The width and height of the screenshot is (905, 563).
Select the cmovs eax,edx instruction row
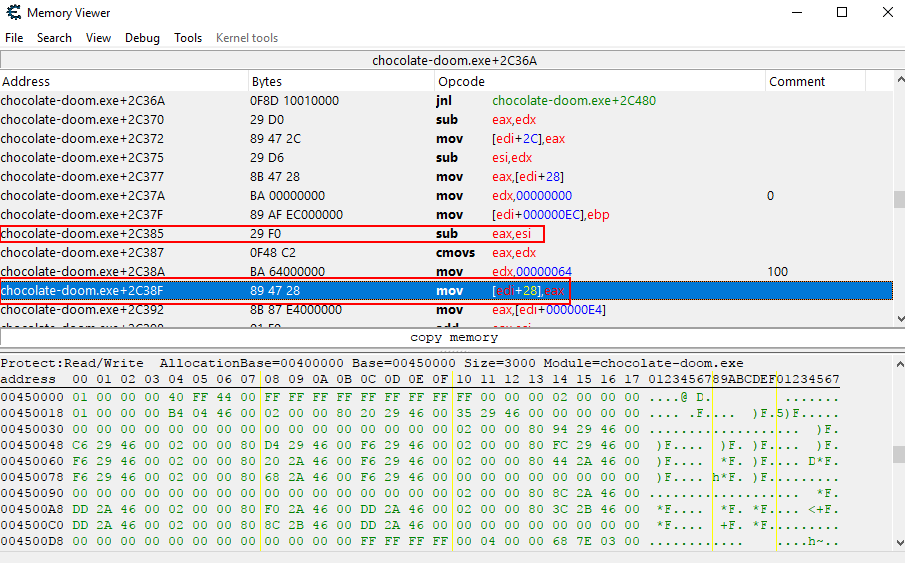click(300, 253)
